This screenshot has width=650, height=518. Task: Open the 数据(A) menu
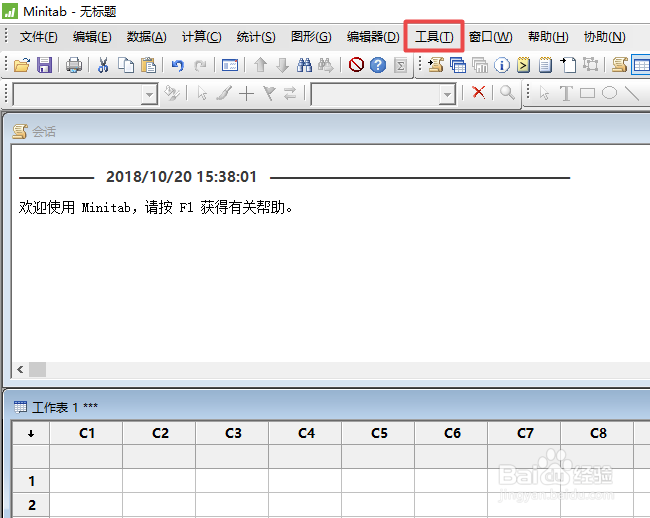coord(147,36)
